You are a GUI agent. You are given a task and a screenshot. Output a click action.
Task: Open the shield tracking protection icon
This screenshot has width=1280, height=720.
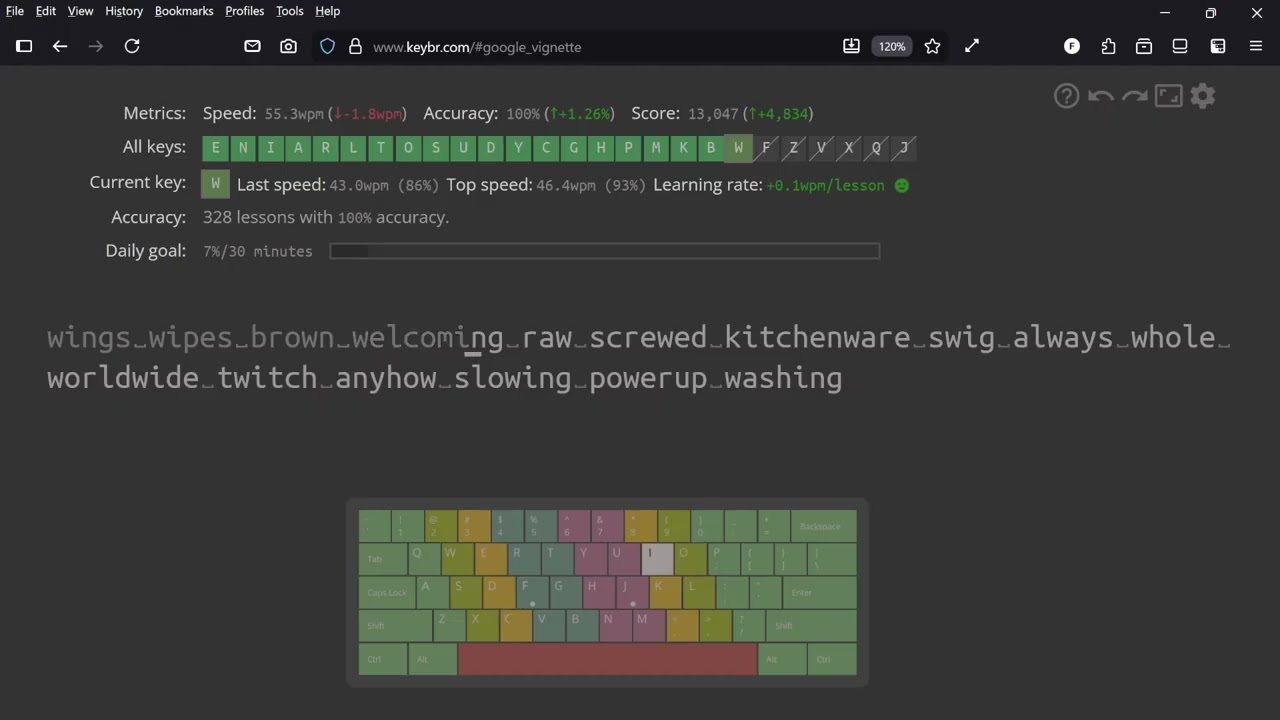click(327, 46)
